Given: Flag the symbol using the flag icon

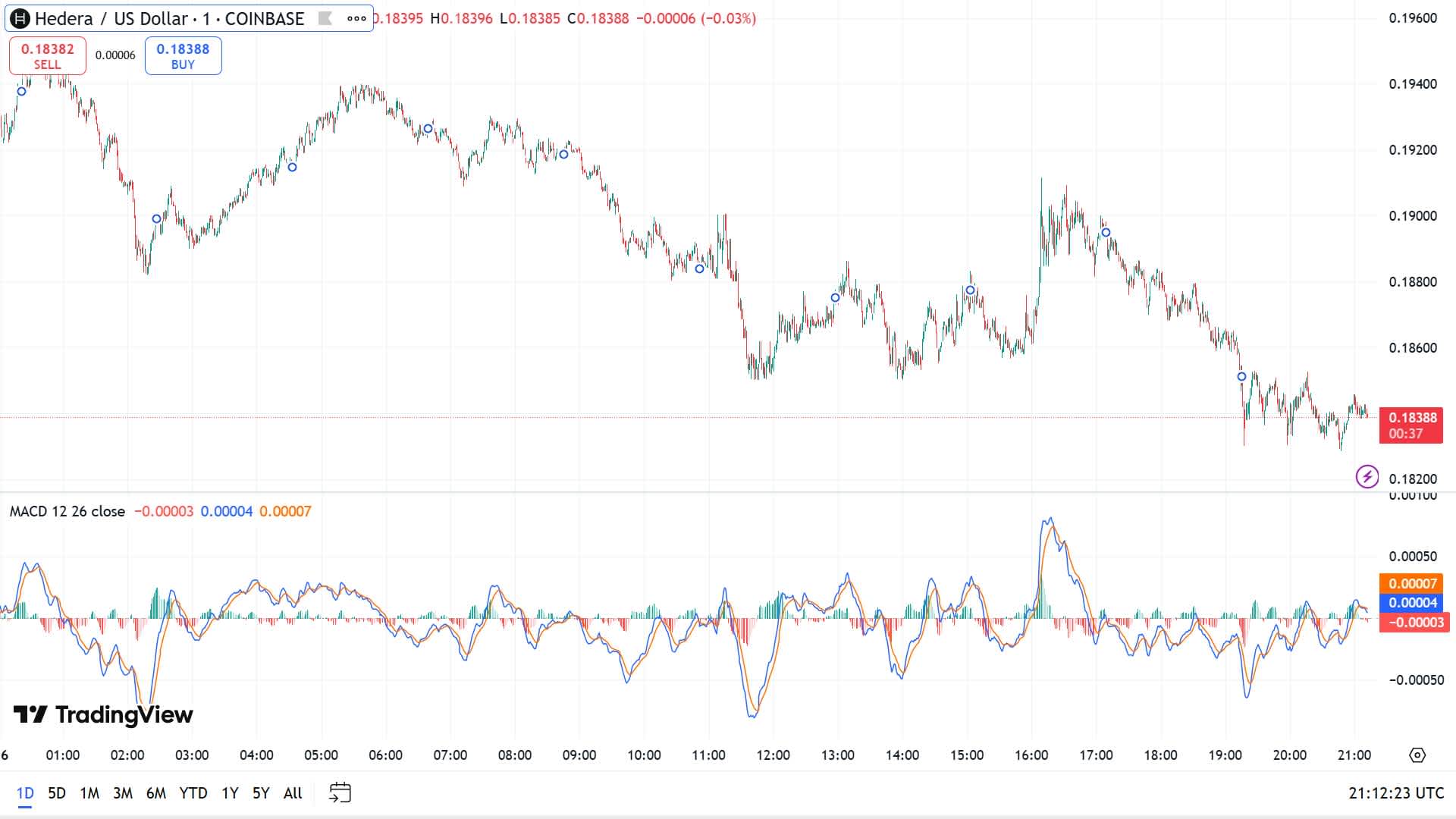Looking at the screenshot, I should pyautogui.click(x=325, y=18).
